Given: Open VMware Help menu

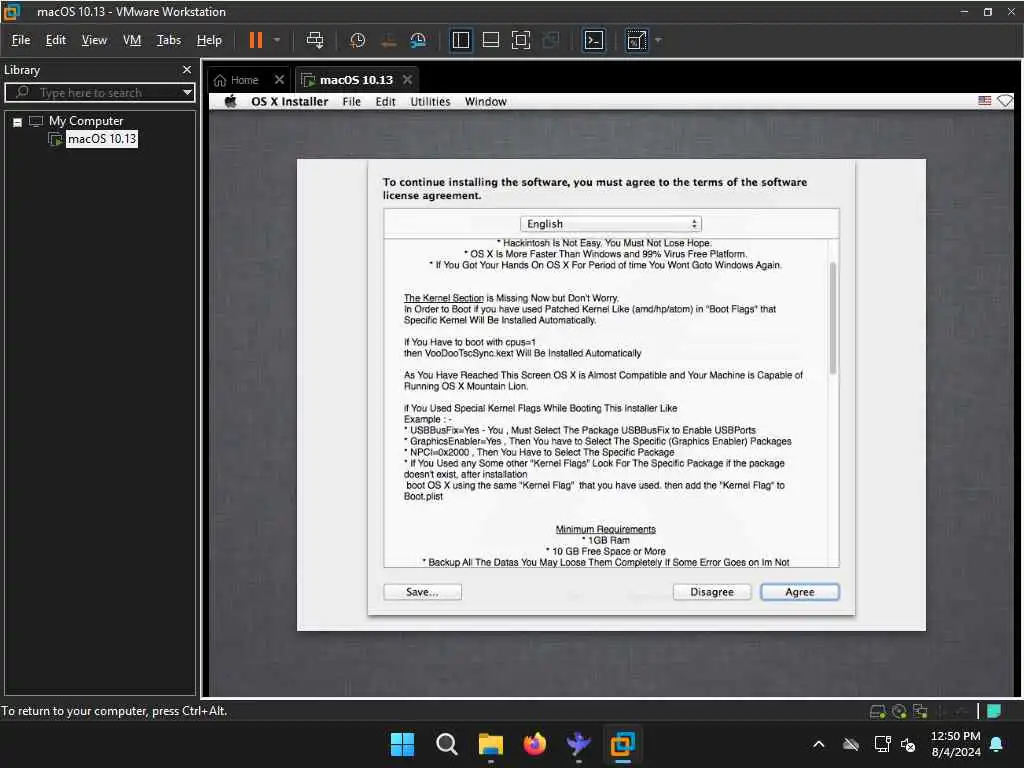Looking at the screenshot, I should click(x=209, y=40).
